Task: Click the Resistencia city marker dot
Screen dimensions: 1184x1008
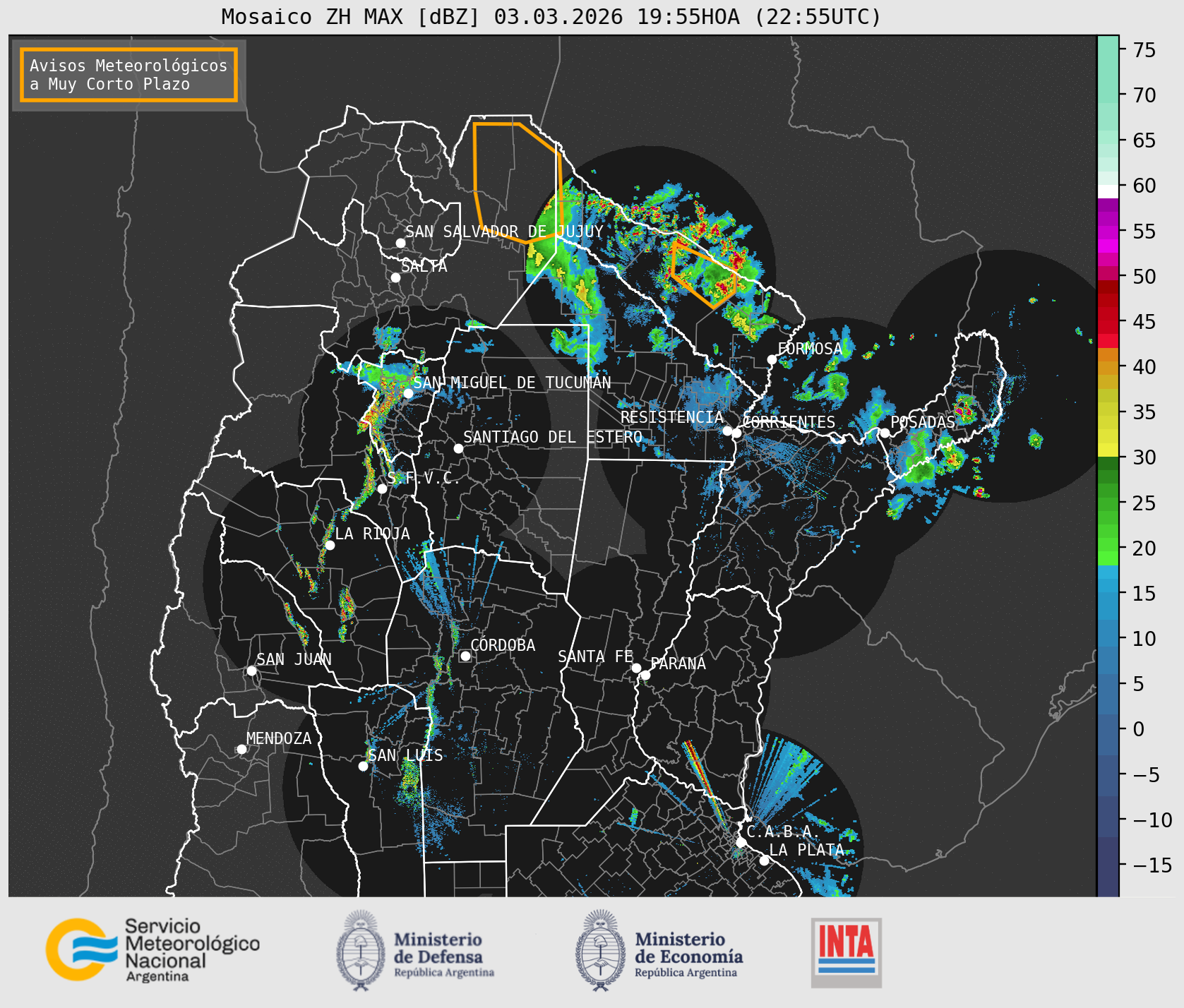Action: pyautogui.click(x=727, y=431)
